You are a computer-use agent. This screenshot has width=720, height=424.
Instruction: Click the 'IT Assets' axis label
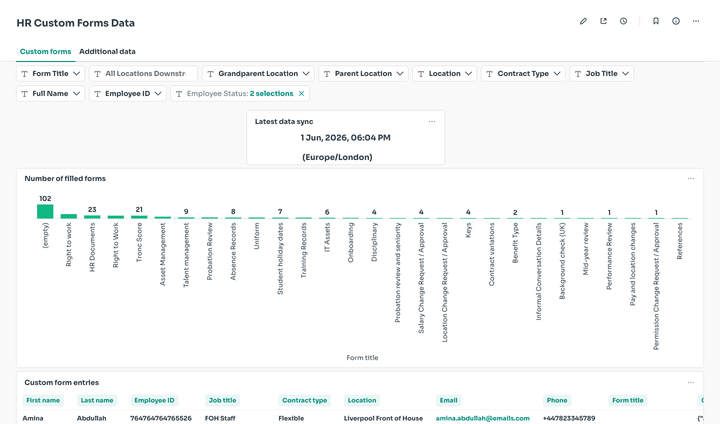coord(327,237)
